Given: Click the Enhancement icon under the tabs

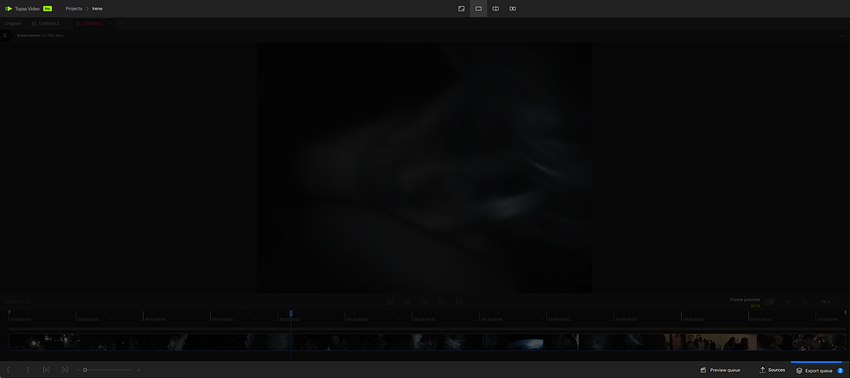Looking at the screenshot, I should click(5, 35).
